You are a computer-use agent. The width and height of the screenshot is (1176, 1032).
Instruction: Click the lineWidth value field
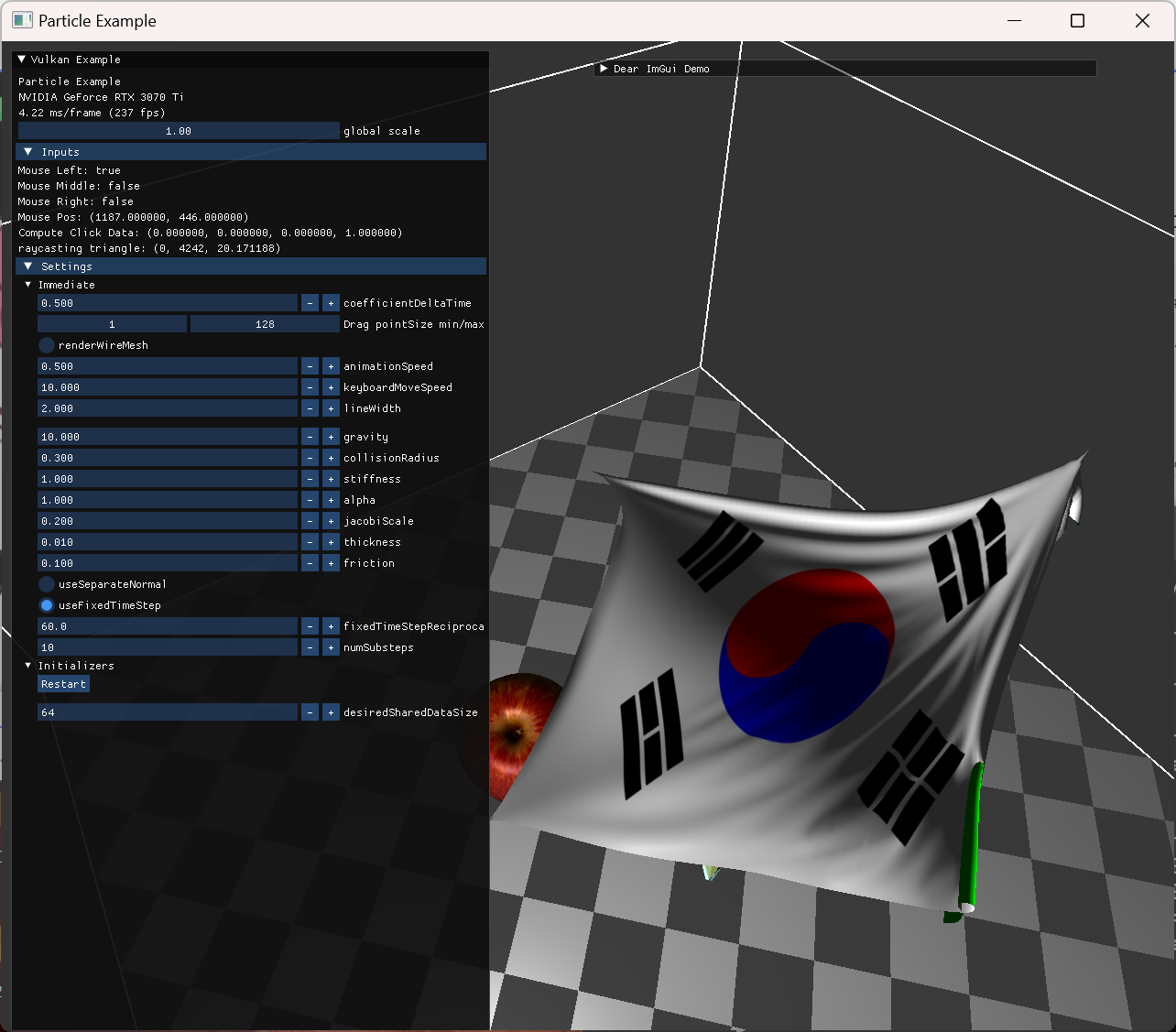coord(168,408)
